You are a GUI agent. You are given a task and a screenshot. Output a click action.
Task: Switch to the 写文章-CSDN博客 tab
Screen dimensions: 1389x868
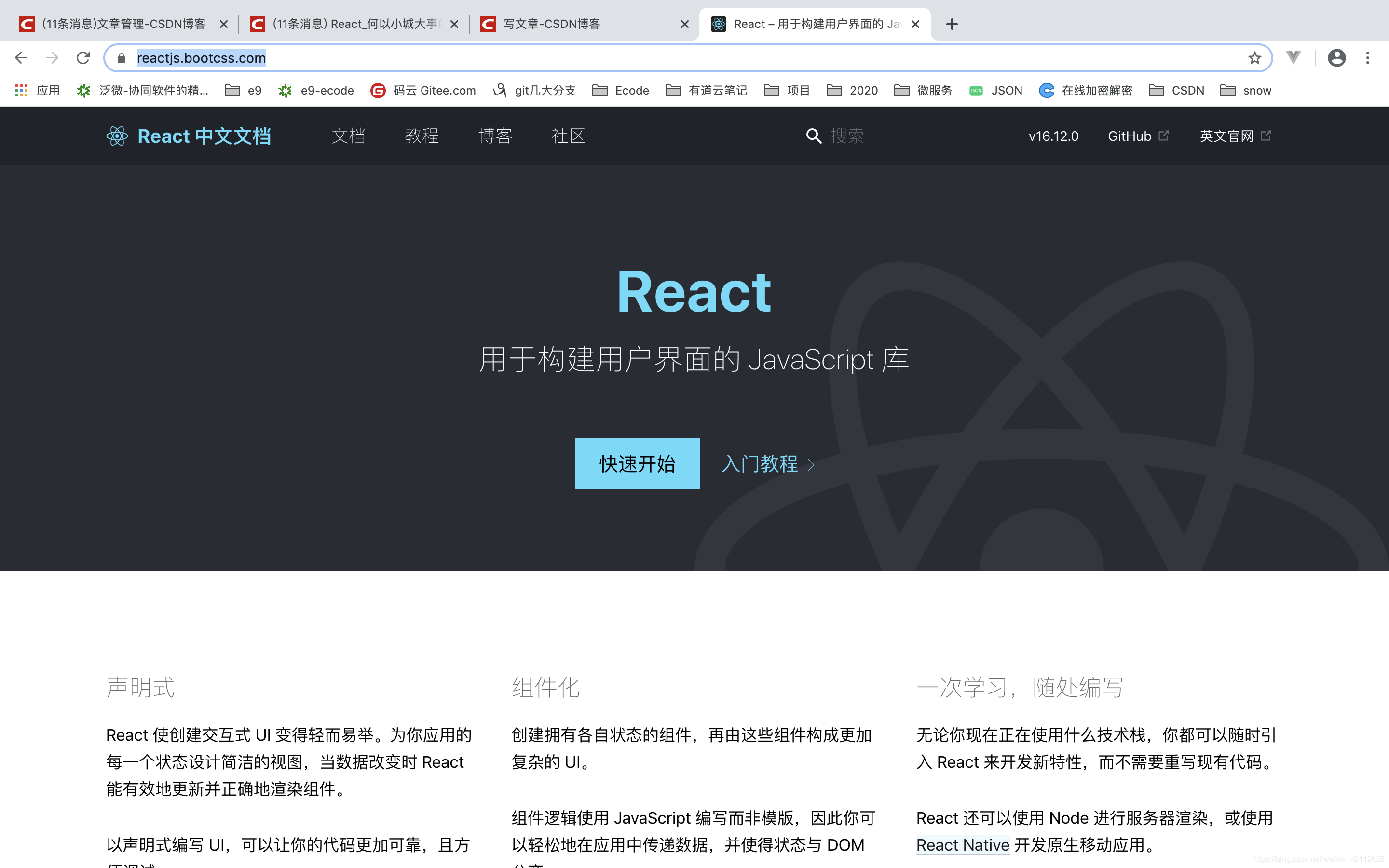pyautogui.click(x=551, y=24)
